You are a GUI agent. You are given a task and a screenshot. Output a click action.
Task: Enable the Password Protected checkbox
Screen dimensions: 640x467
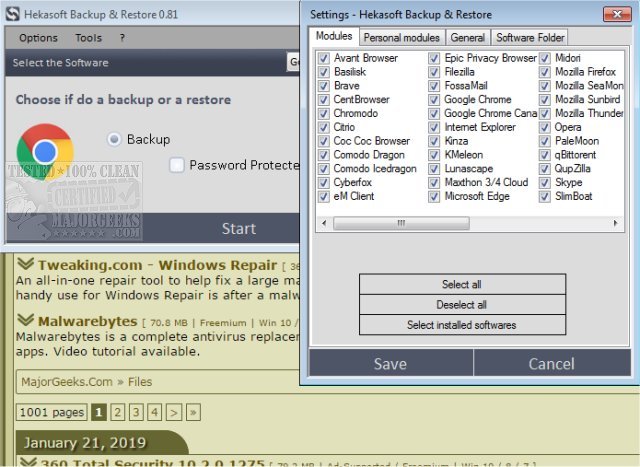(177, 165)
